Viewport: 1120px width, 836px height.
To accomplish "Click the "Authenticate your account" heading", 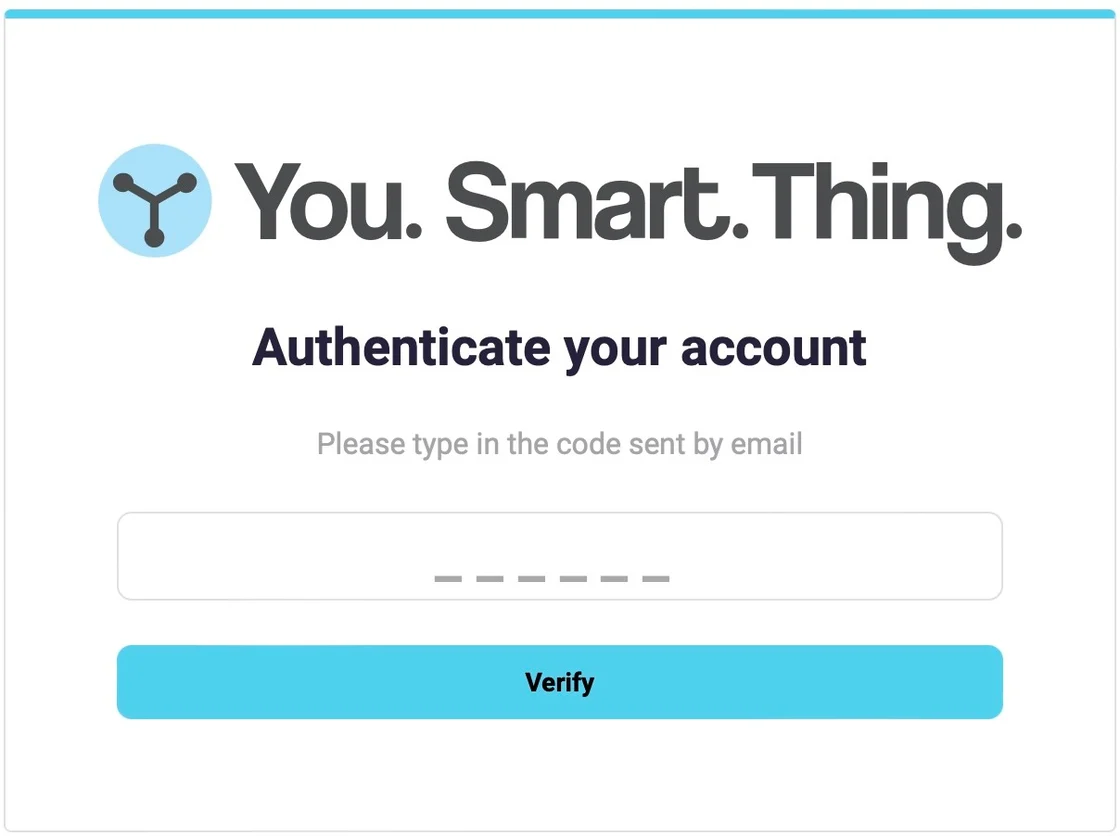I will coord(559,348).
